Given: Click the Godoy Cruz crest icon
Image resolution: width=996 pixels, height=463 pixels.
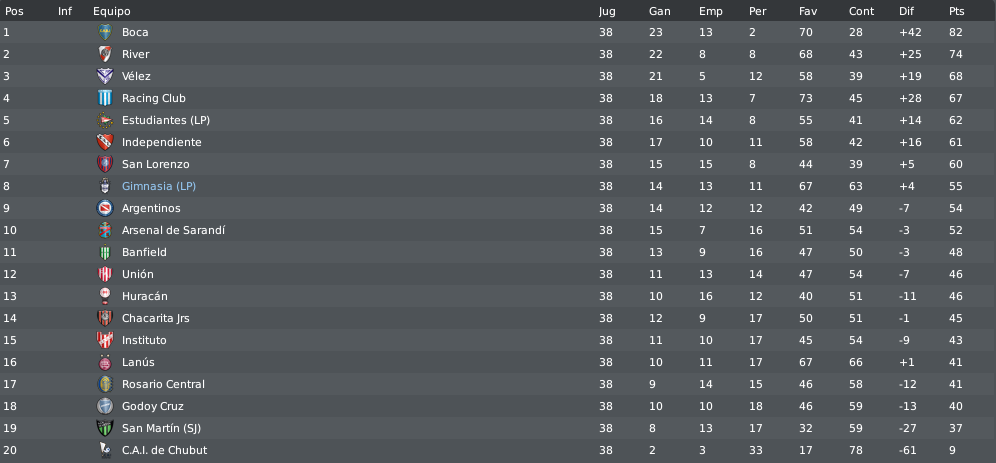Looking at the screenshot, I should click(x=105, y=406).
